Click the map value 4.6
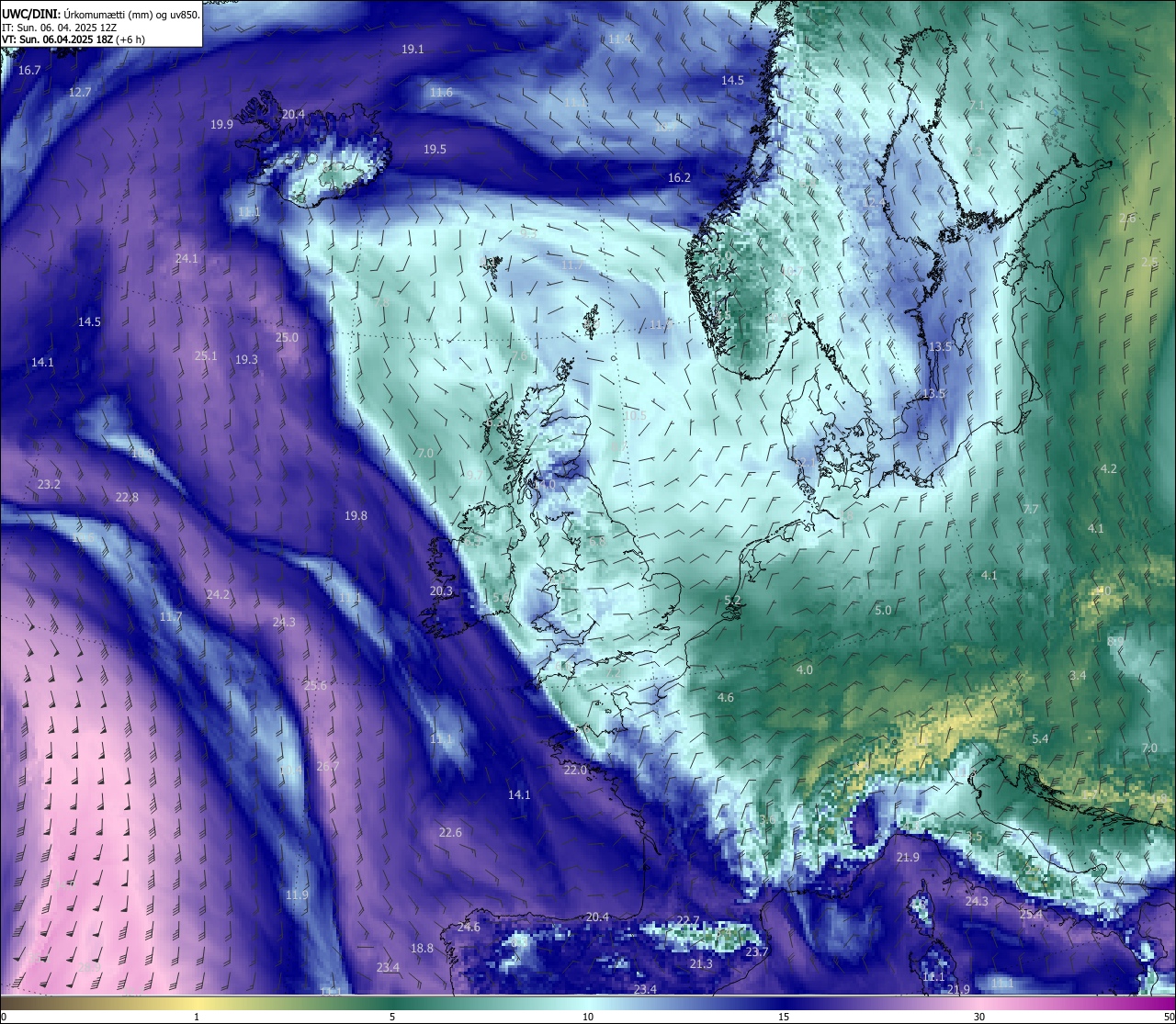Screen dimensions: 1176x1024 (726, 698)
